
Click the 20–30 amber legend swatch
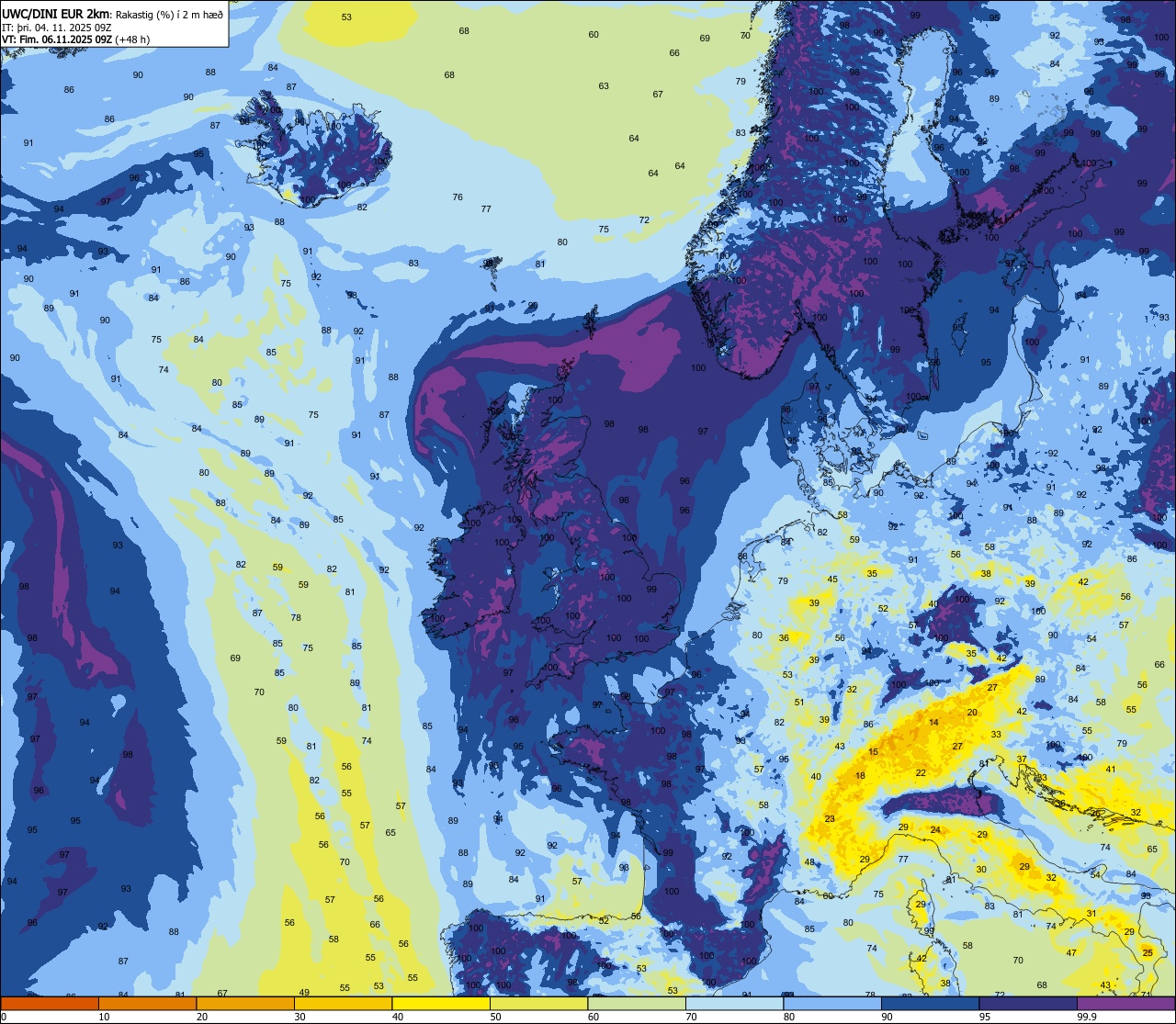pos(245,1004)
